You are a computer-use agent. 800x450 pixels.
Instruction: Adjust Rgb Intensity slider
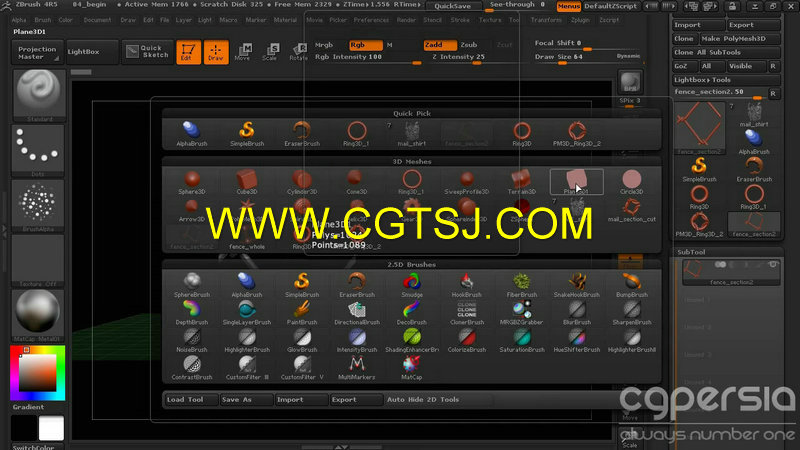(x=368, y=58)
